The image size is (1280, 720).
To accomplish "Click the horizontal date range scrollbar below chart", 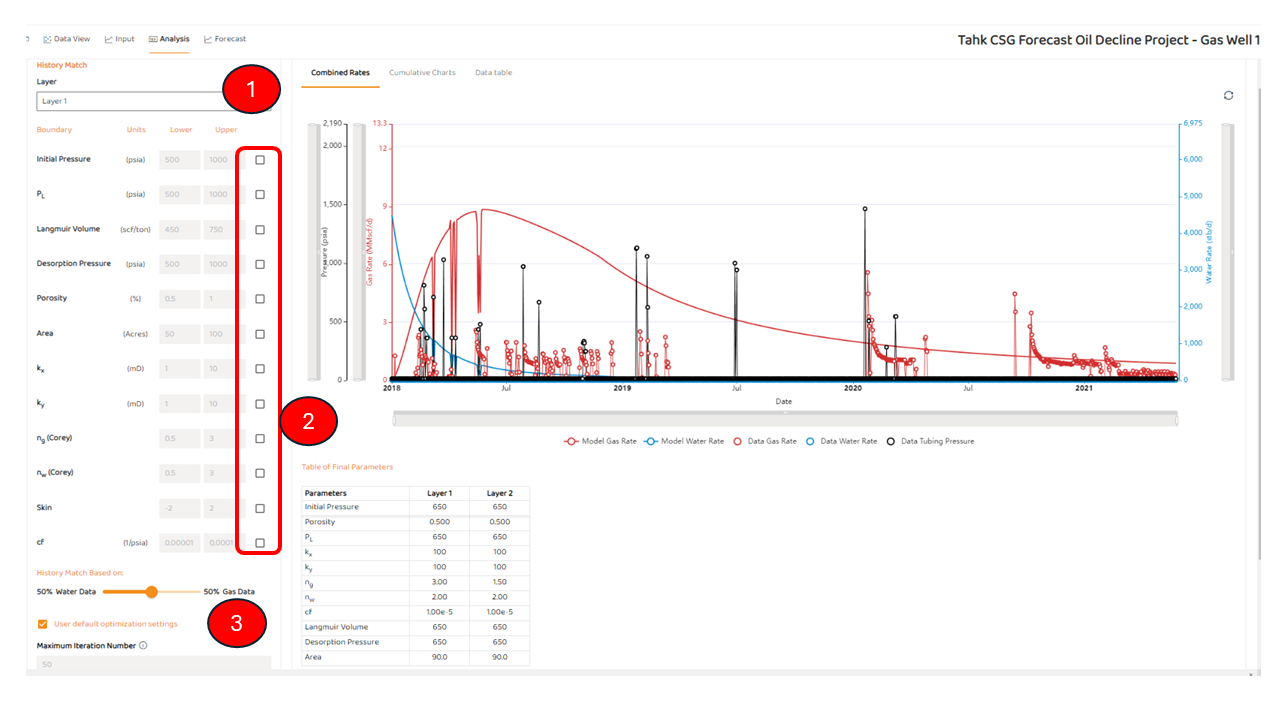I will [785, 419].
